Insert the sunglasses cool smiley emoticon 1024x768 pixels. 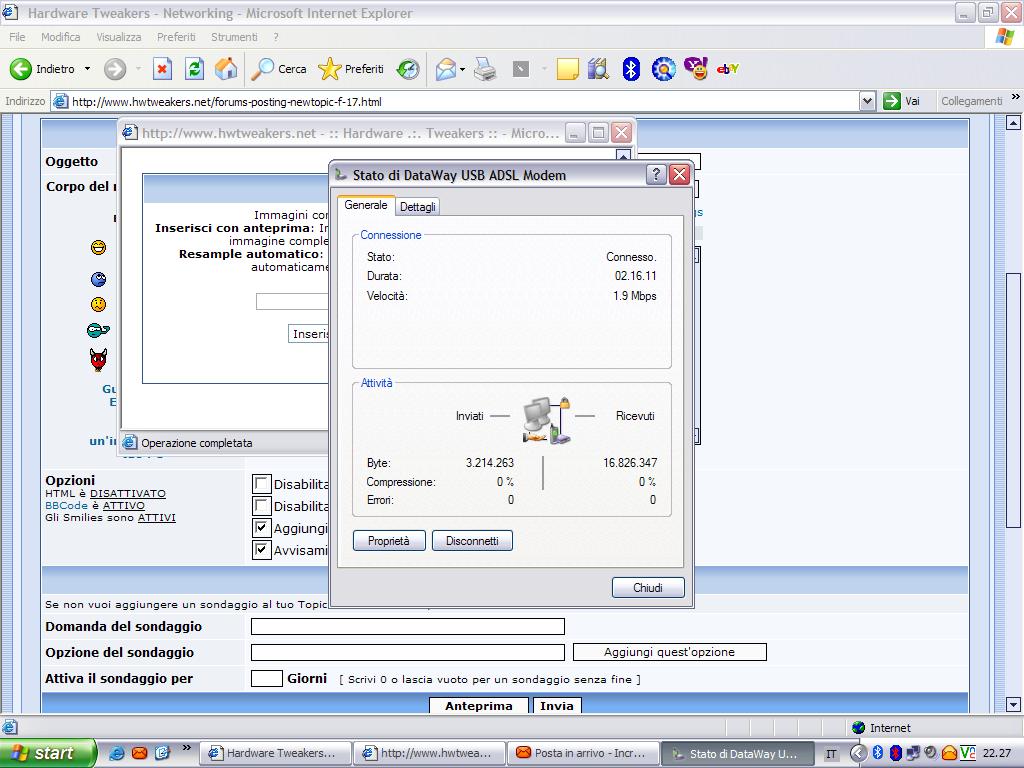point(98,330)
